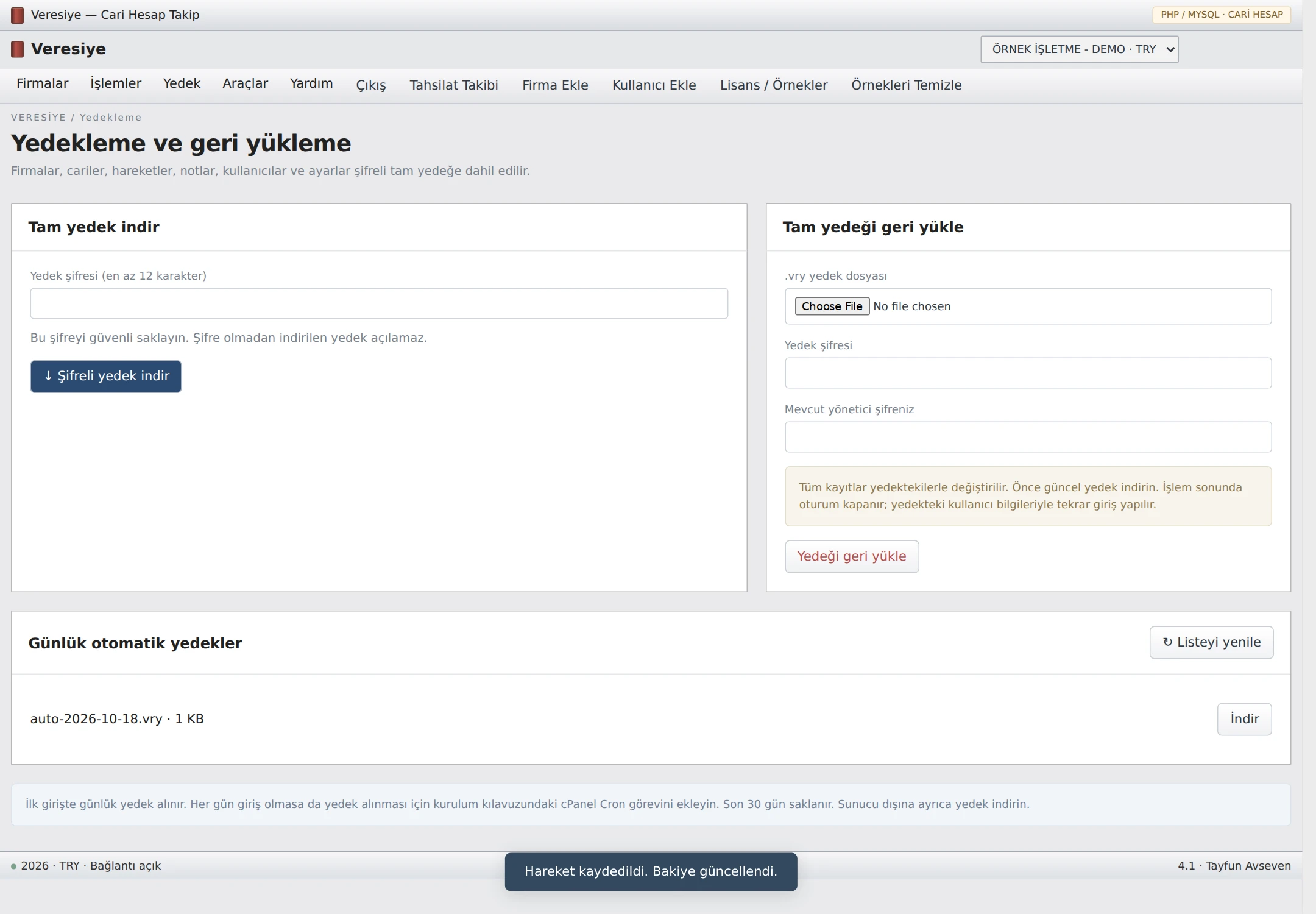Click the small book icon in the title bar

point(18,15)
